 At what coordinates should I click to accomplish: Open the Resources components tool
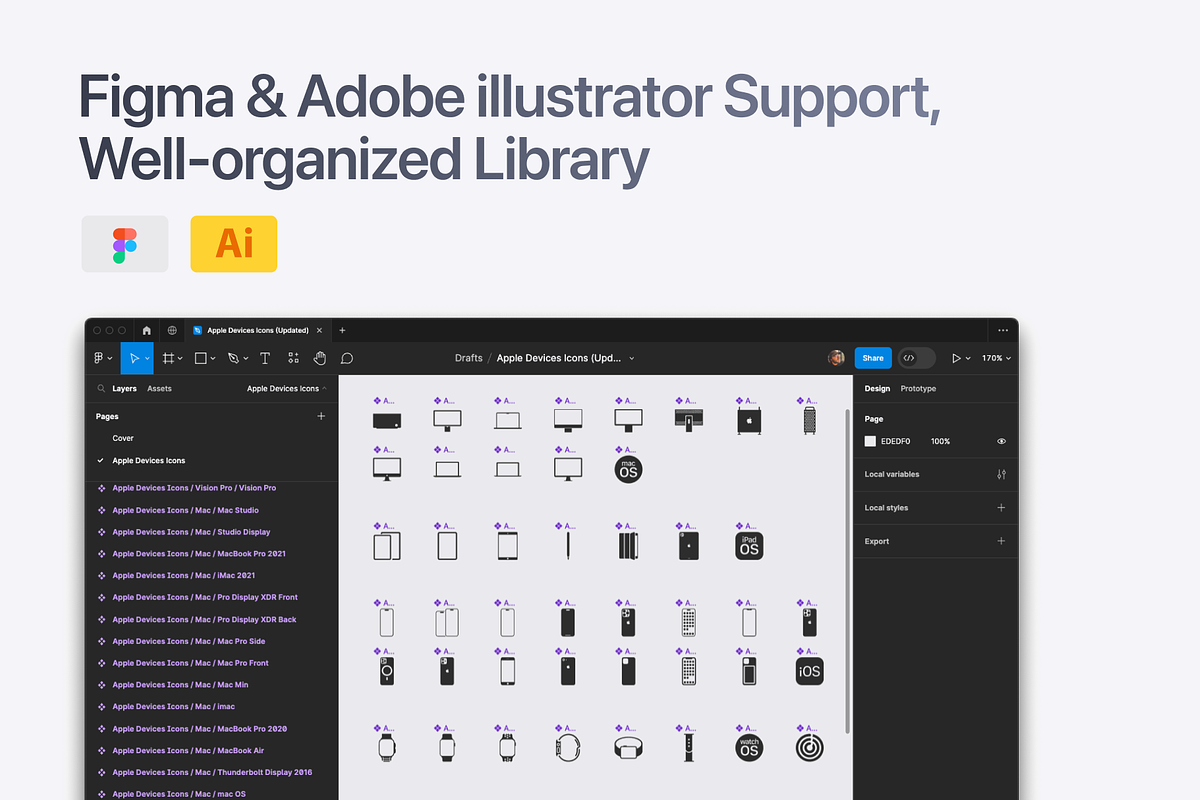(x=293, y=358)
